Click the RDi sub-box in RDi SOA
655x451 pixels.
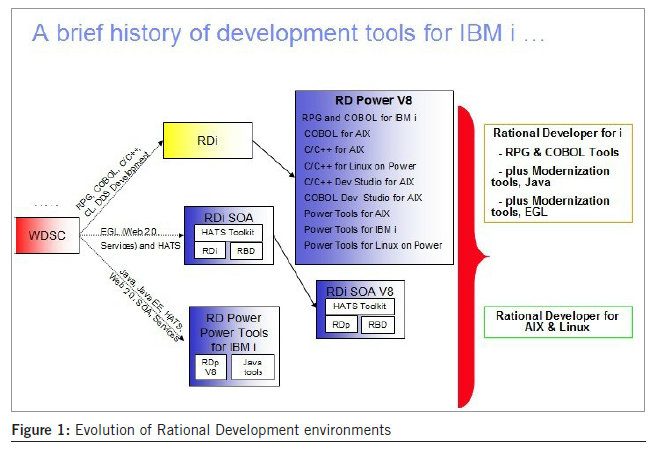(210, 251)
